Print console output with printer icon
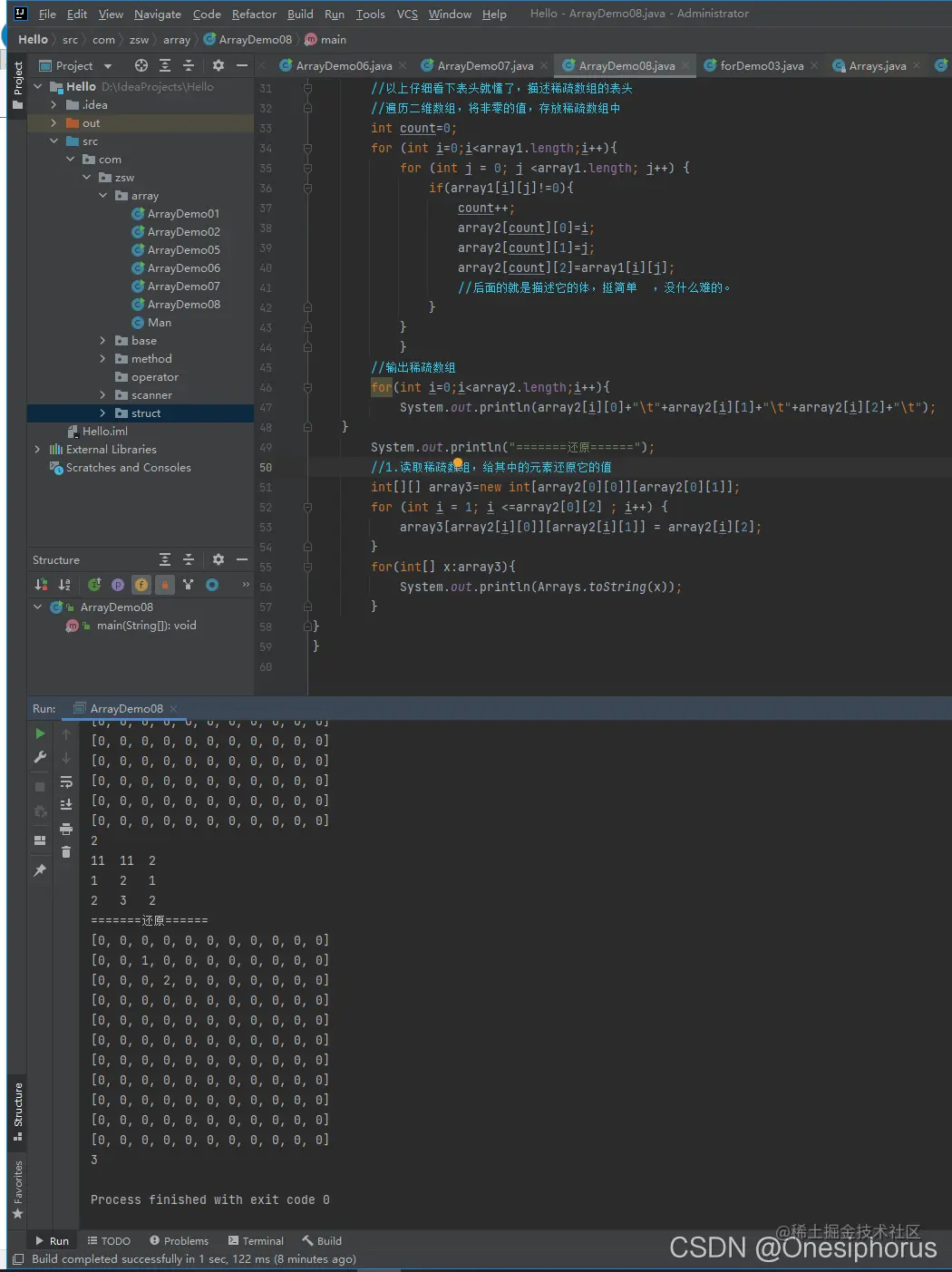The width and height of the screenshot is (952, 1272). pyautogui.click(x=66, y=829)
